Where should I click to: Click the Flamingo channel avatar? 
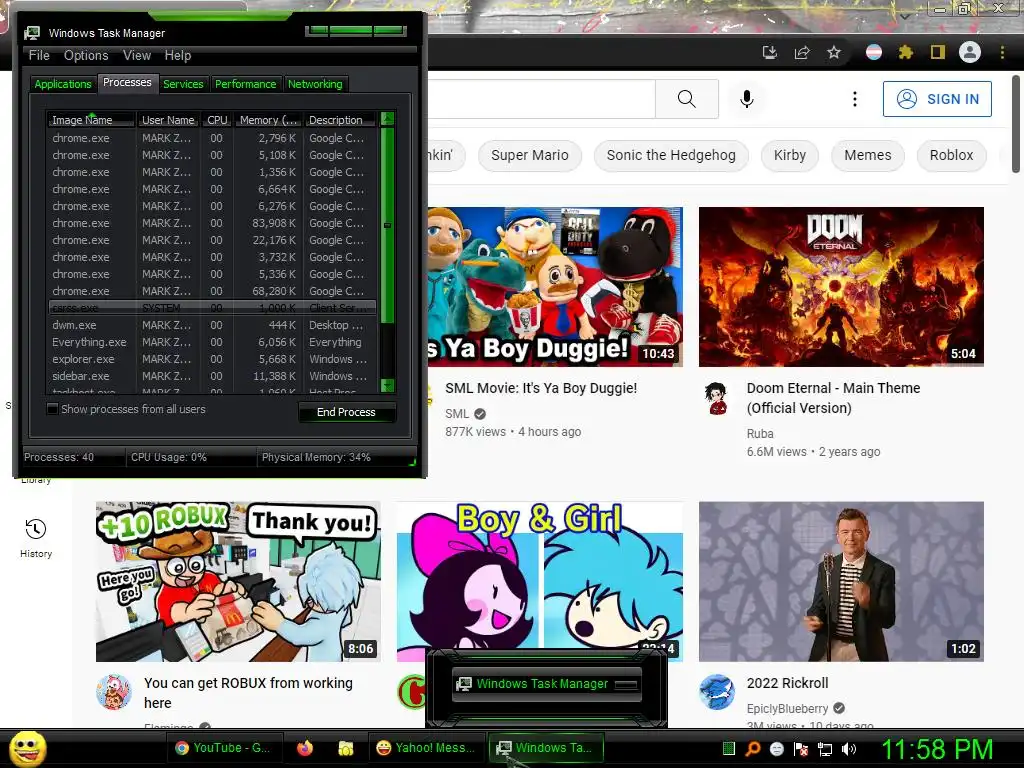114,692
